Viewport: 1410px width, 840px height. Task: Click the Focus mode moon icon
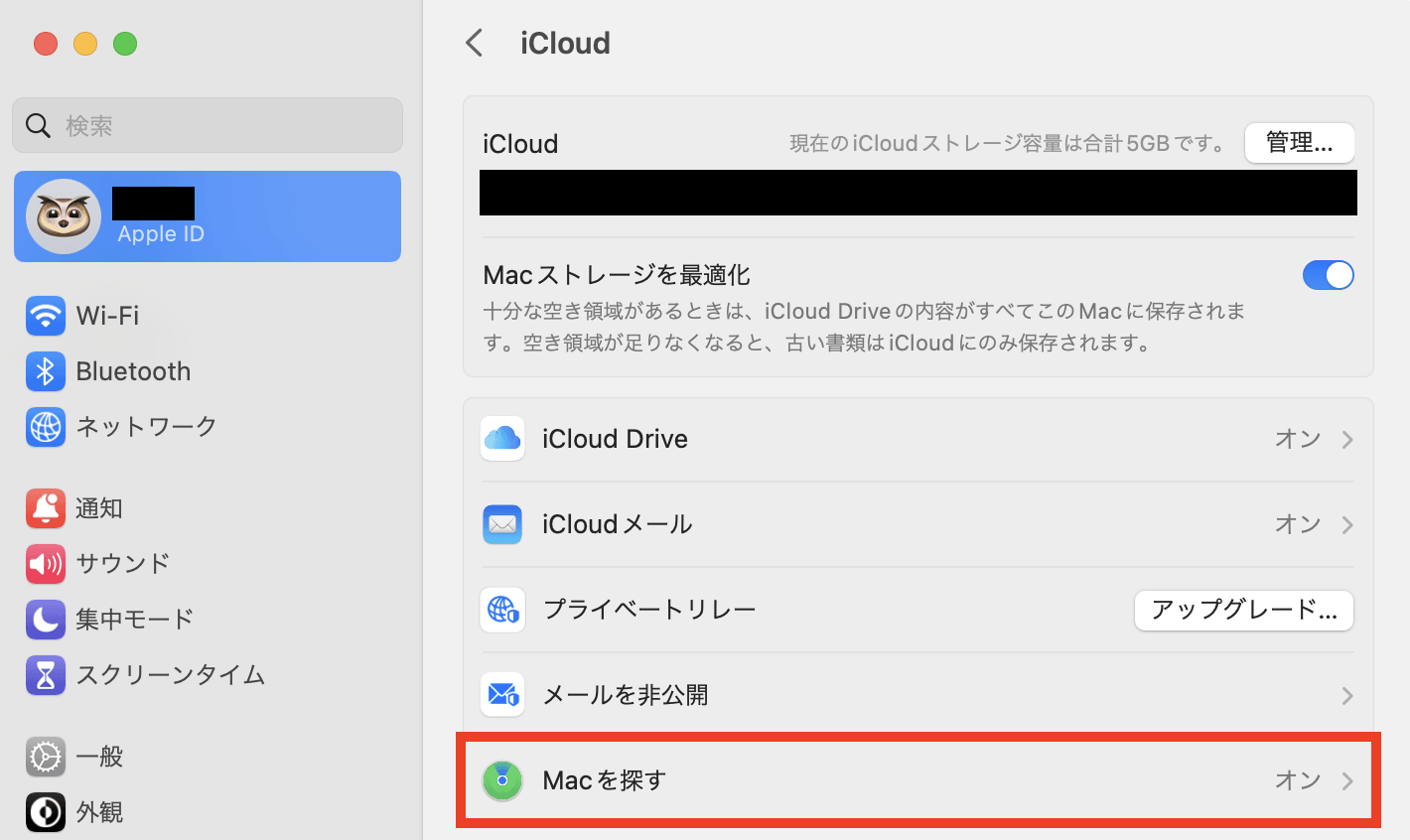tap(46, 620)
